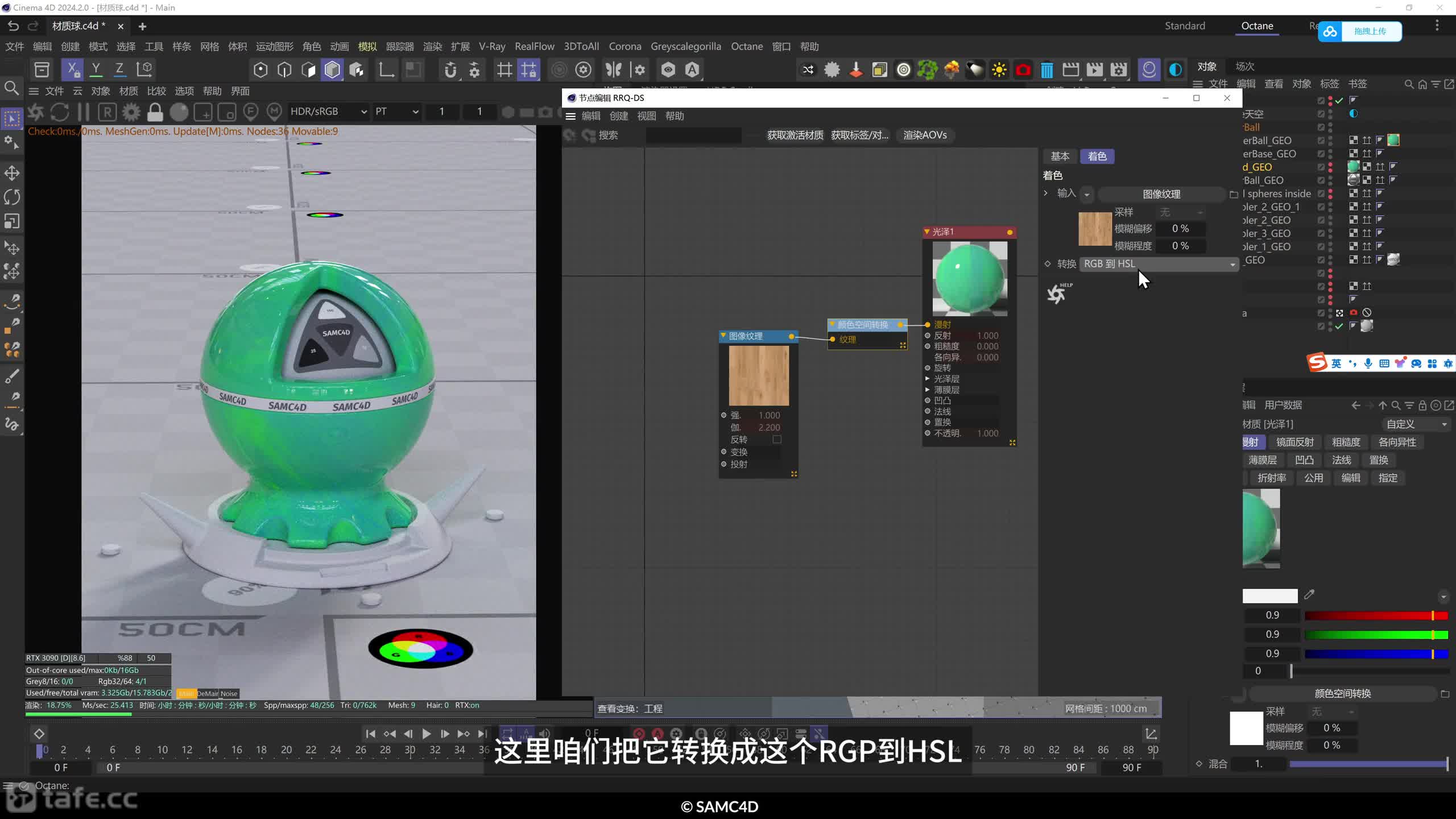1456x819 pixels.
Task: Switch to the 着色 tab in node editor
Action: coord(1097,156)
